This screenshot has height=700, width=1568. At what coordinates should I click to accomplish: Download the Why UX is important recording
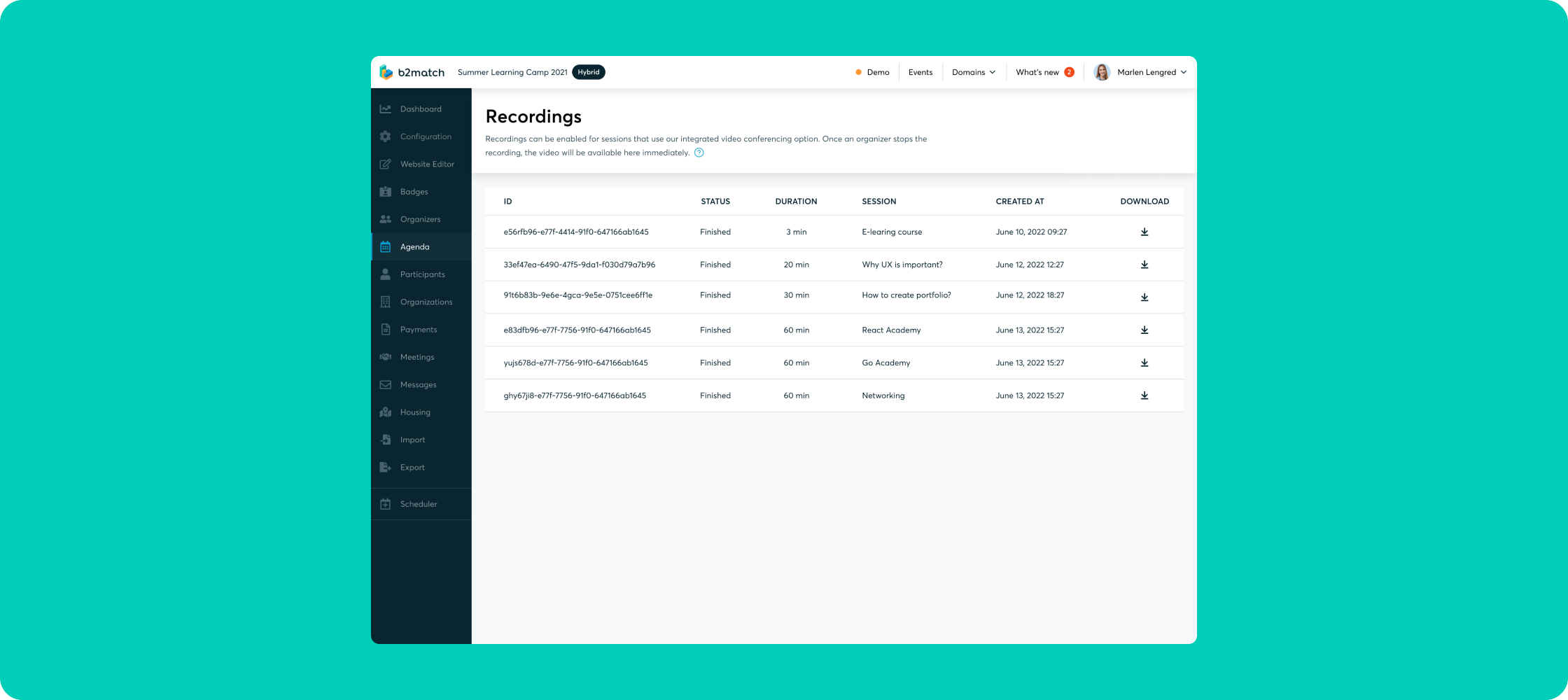pyautogui.click(x=1144, y=265)
